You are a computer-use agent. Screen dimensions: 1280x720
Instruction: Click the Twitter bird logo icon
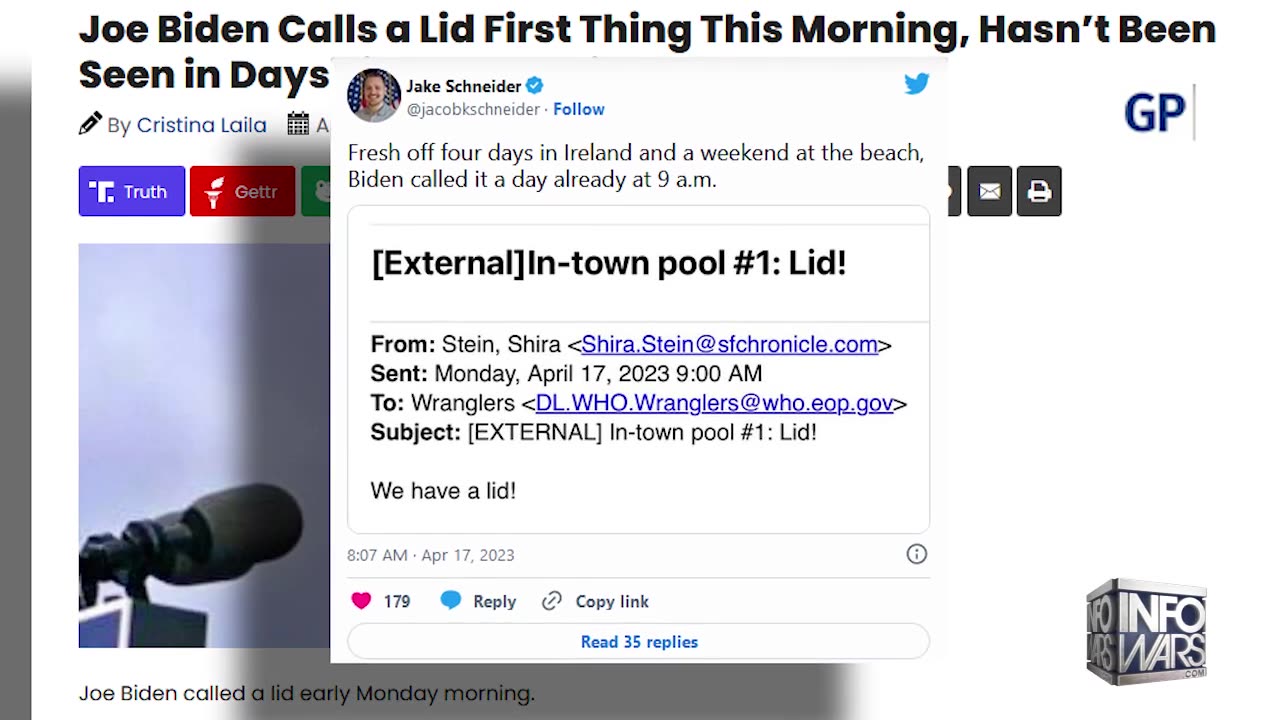(x=916, y=84)
